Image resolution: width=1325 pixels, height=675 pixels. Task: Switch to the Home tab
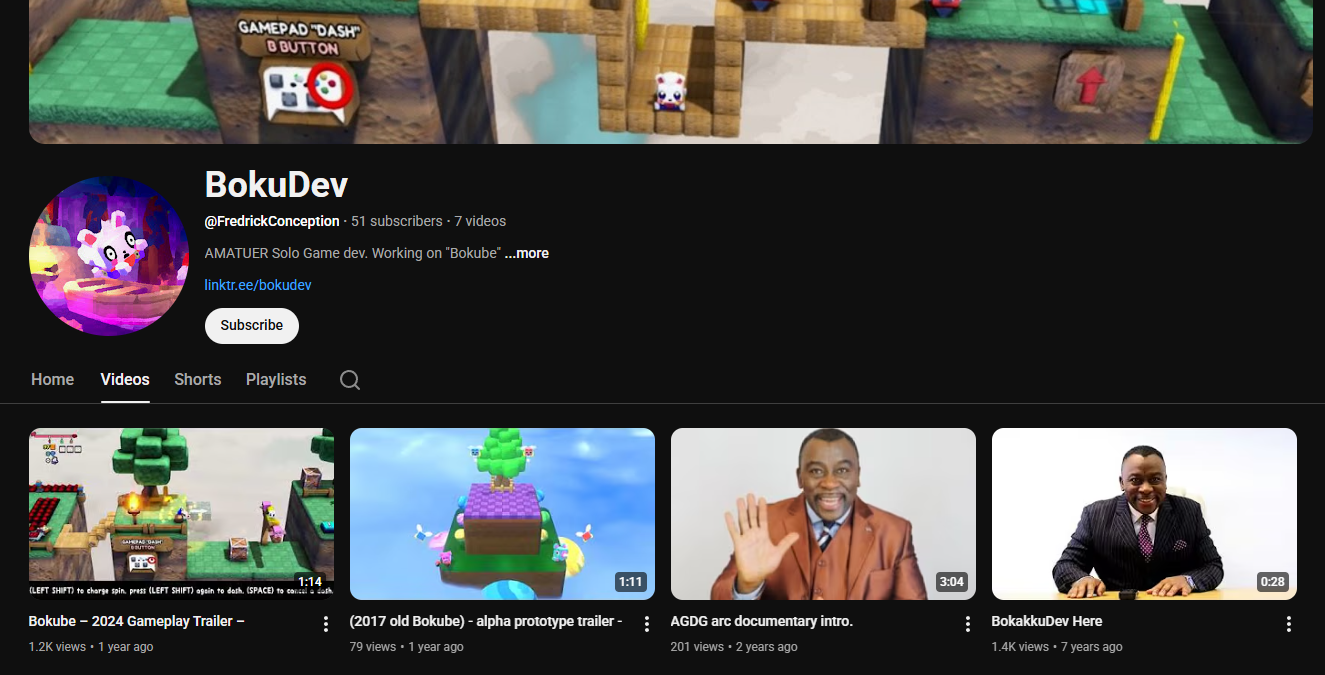click(x=52, y=380)
